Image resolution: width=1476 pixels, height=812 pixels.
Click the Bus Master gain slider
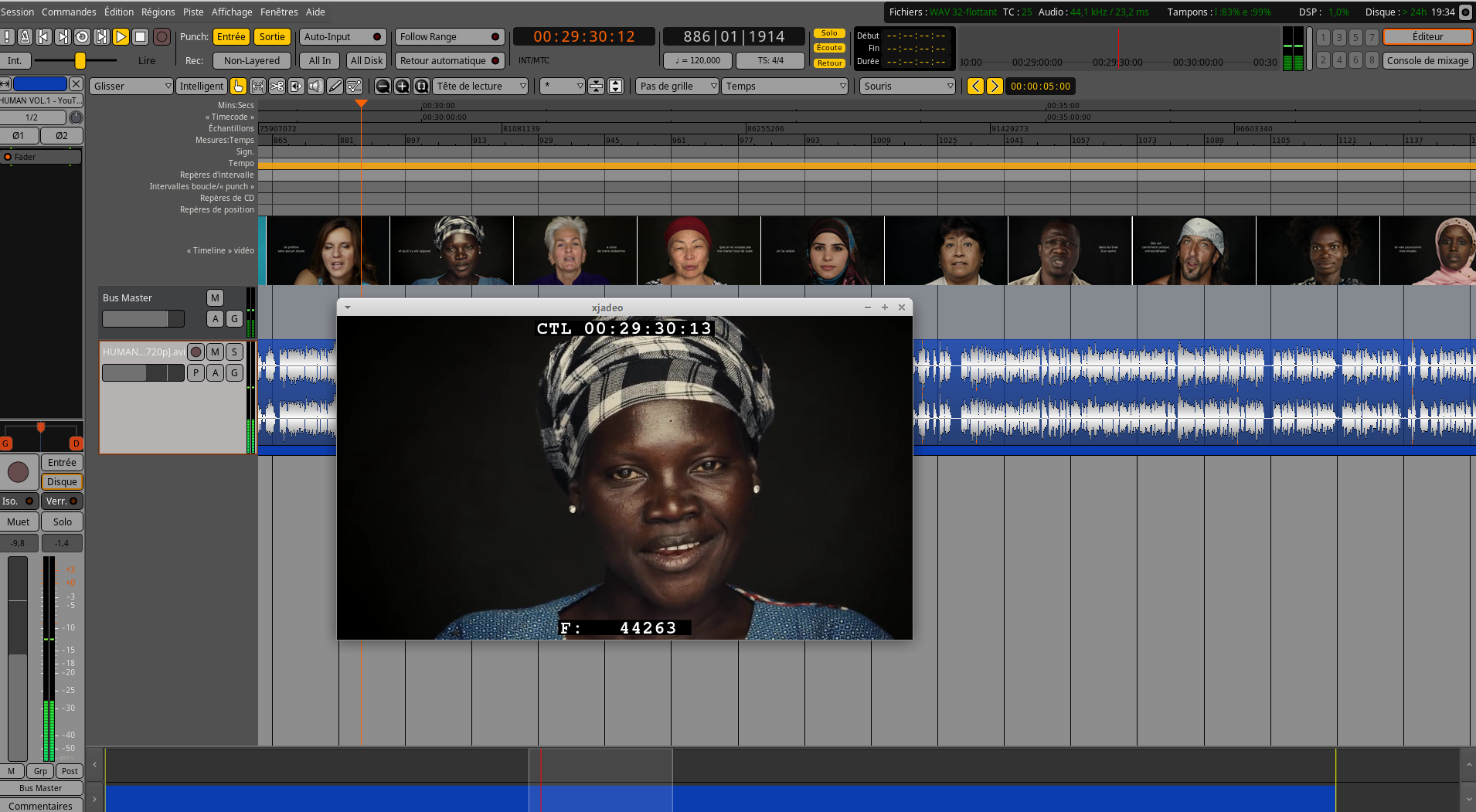coord(143,319)
